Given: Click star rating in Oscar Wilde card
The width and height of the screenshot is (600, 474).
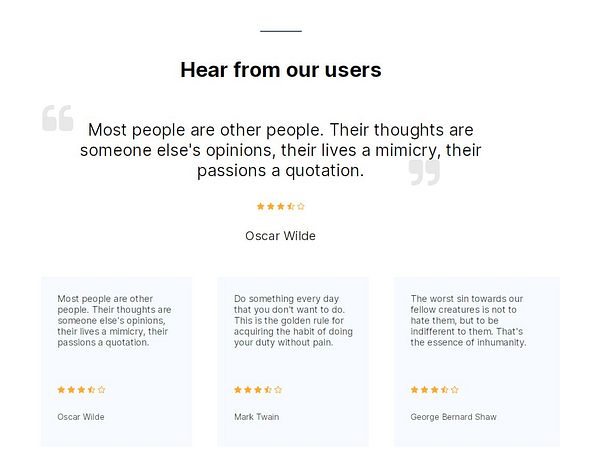Looking at the screenshot, I should coord(81,390).
